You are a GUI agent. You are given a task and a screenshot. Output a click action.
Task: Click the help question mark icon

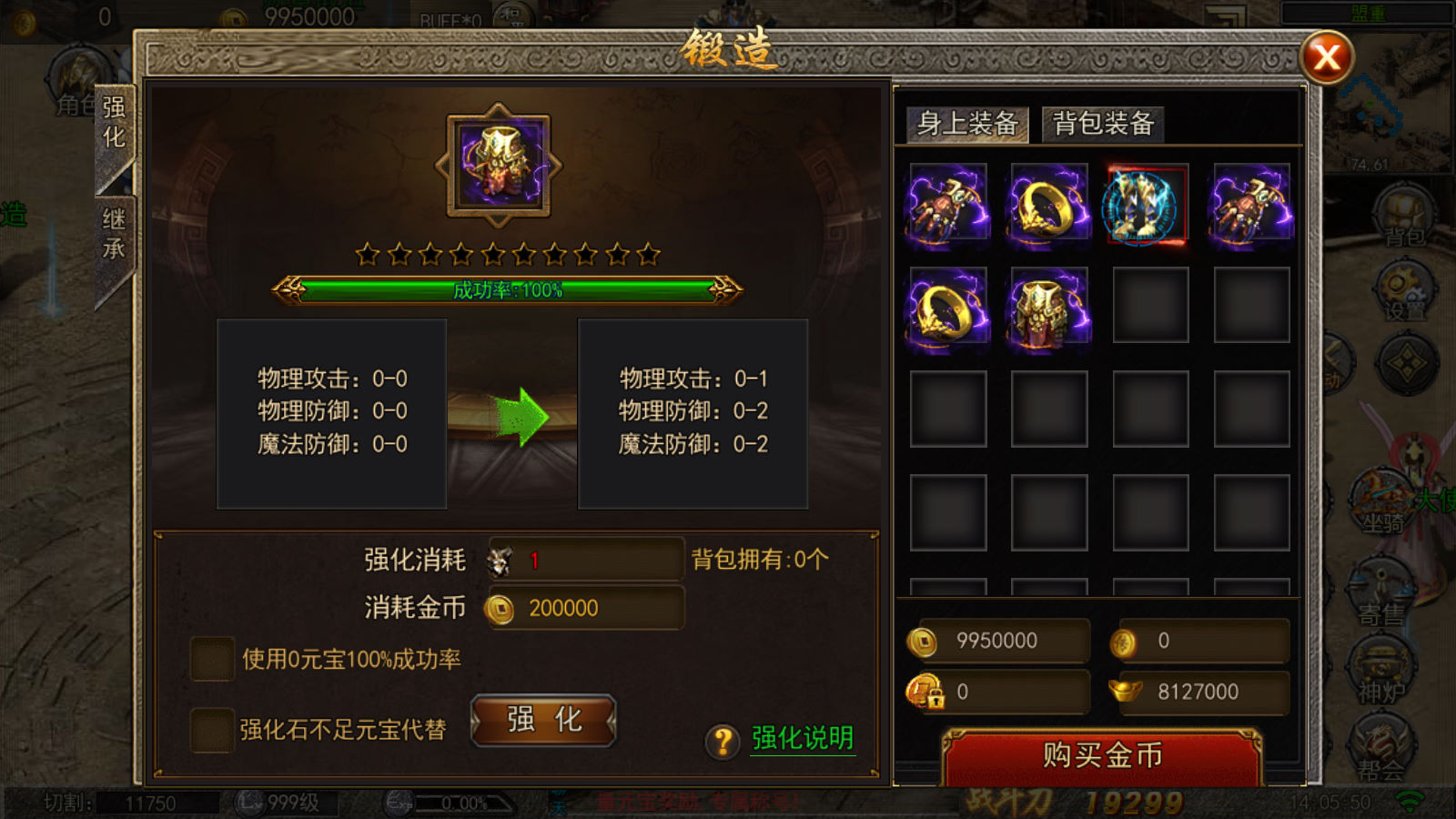tap(723, 742)
